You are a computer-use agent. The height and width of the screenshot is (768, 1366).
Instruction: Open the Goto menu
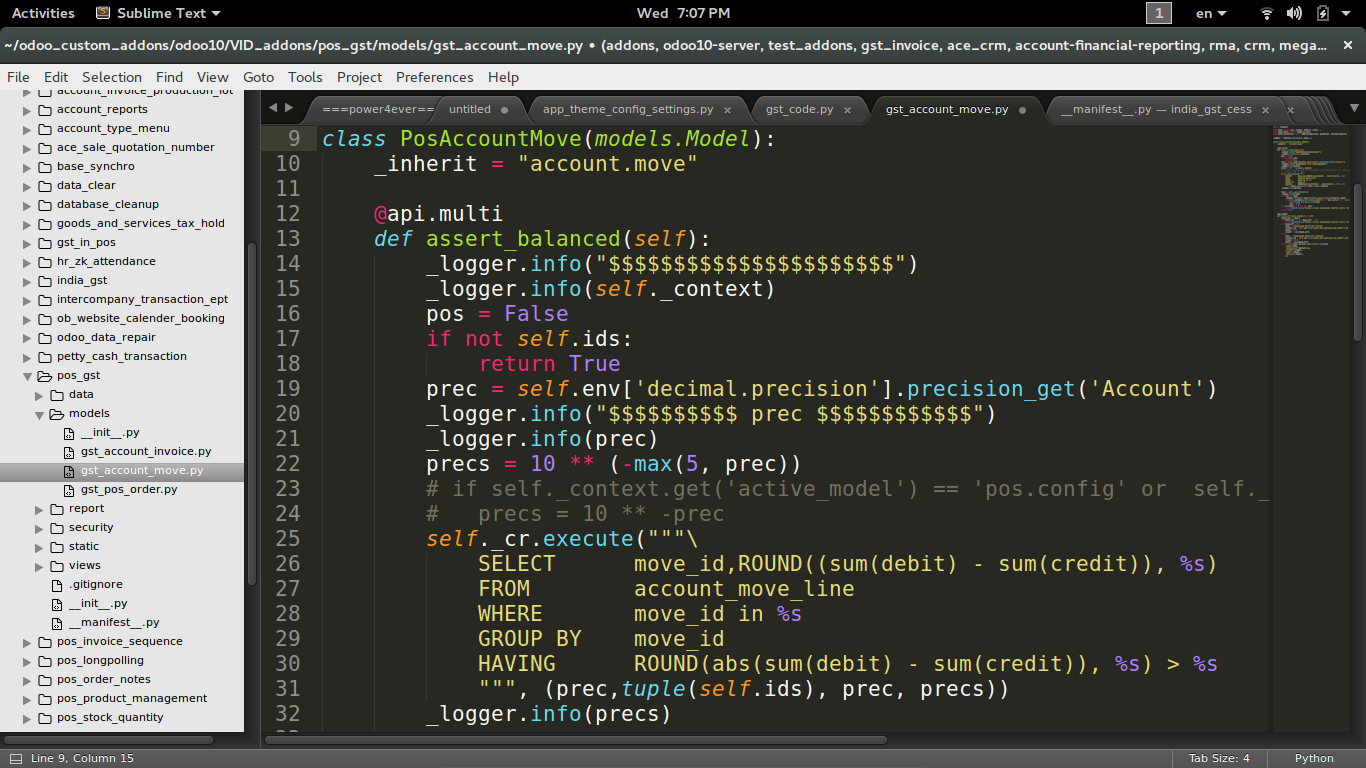click(x=258, y=77)
